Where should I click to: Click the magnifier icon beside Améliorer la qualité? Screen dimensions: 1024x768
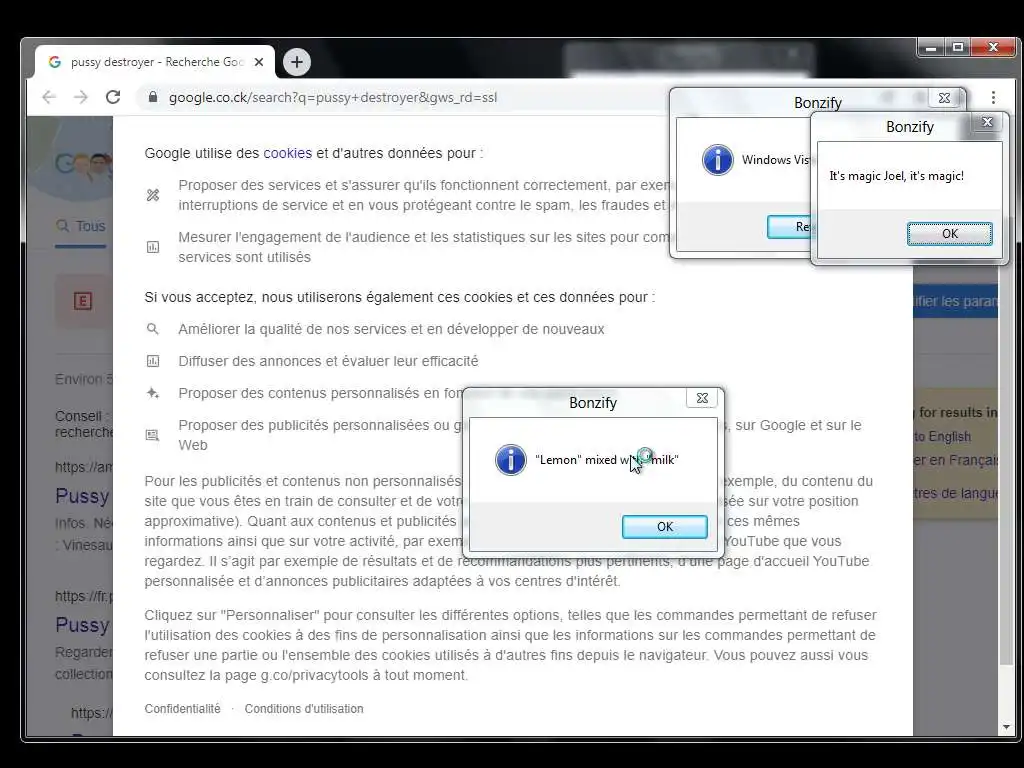coord(153,328)
